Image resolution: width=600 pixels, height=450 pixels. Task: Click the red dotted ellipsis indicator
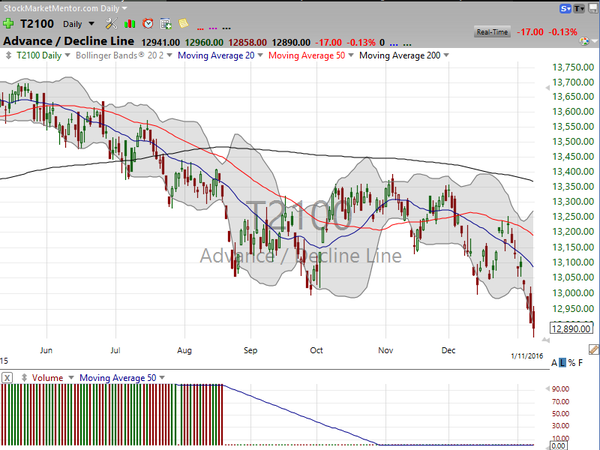200,28
